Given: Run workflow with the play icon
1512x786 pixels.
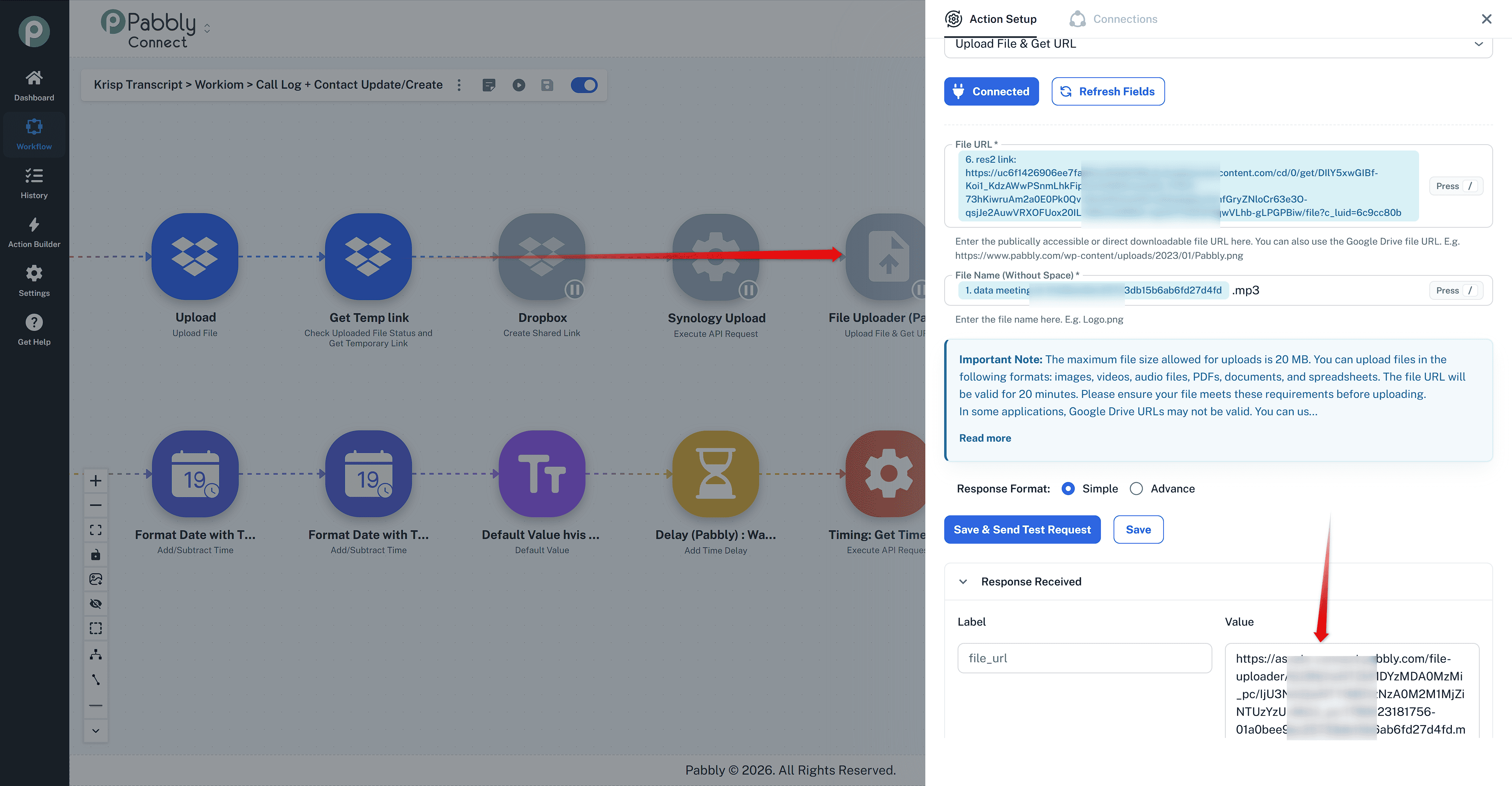Looking at the screenshot, I should [x=518, y=85].
